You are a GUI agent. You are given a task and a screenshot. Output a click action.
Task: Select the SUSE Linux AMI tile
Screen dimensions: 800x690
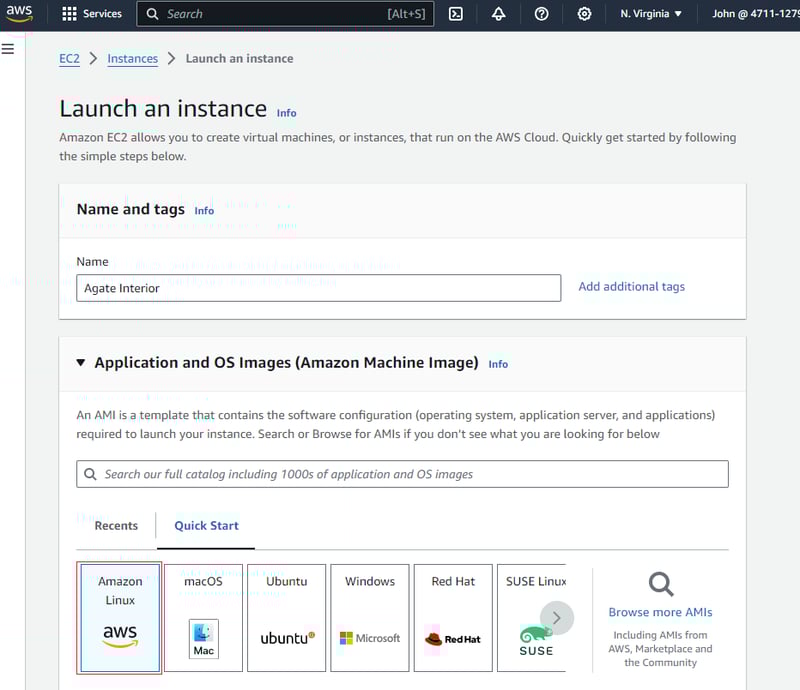[532, 618]
